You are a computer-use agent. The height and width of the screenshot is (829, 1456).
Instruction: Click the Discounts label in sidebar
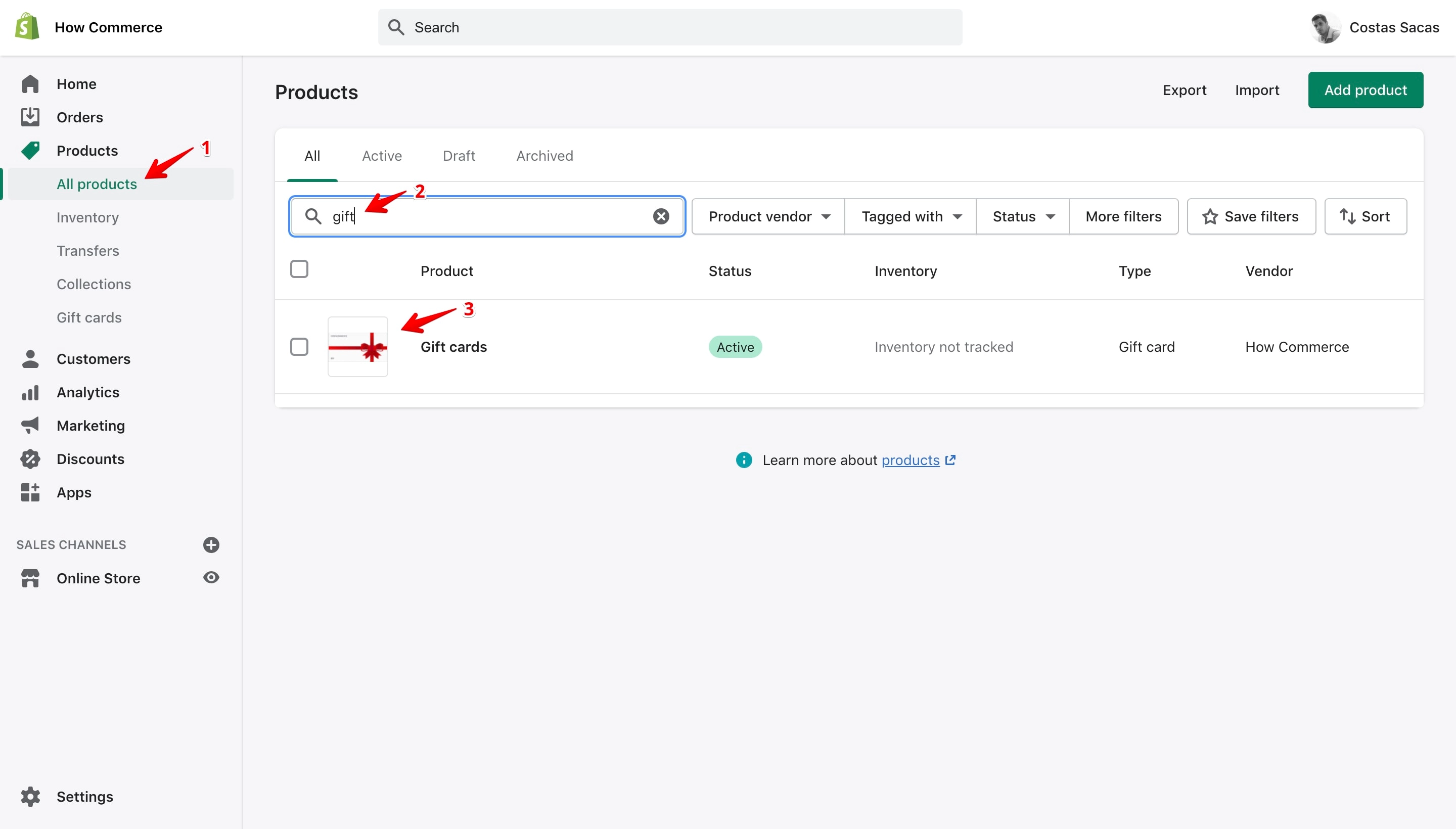click(90, 459)
